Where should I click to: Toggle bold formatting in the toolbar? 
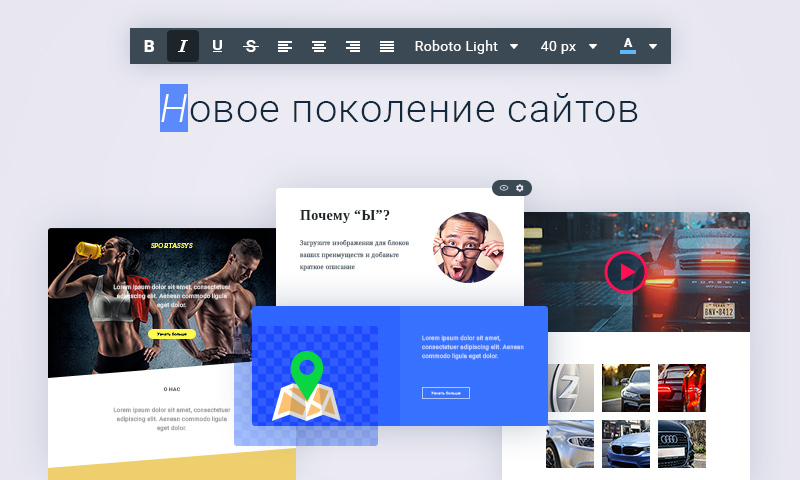click(x=149, y=46)
